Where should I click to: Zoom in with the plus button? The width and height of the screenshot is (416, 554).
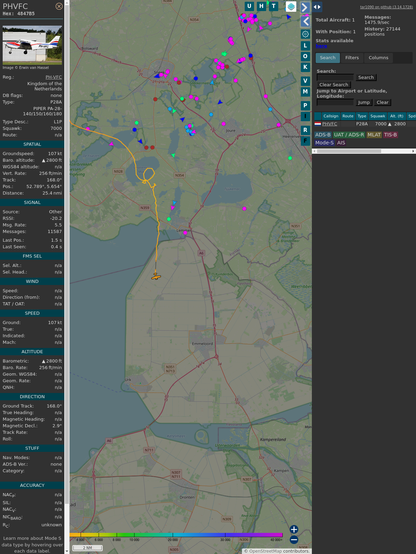pyautogui.click(x=294, y=529)
